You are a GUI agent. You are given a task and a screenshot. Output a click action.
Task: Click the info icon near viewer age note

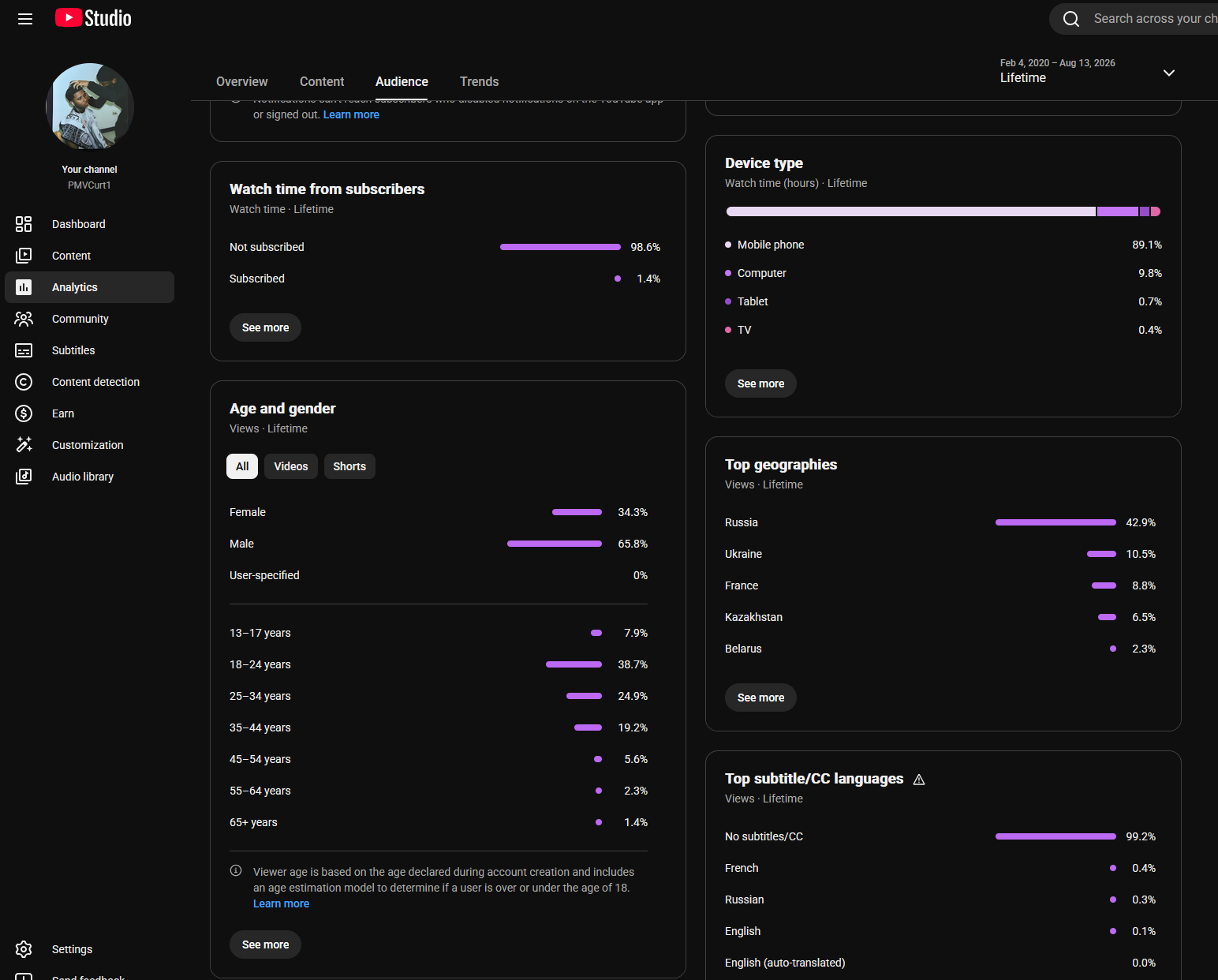click(x=236, y=871)
